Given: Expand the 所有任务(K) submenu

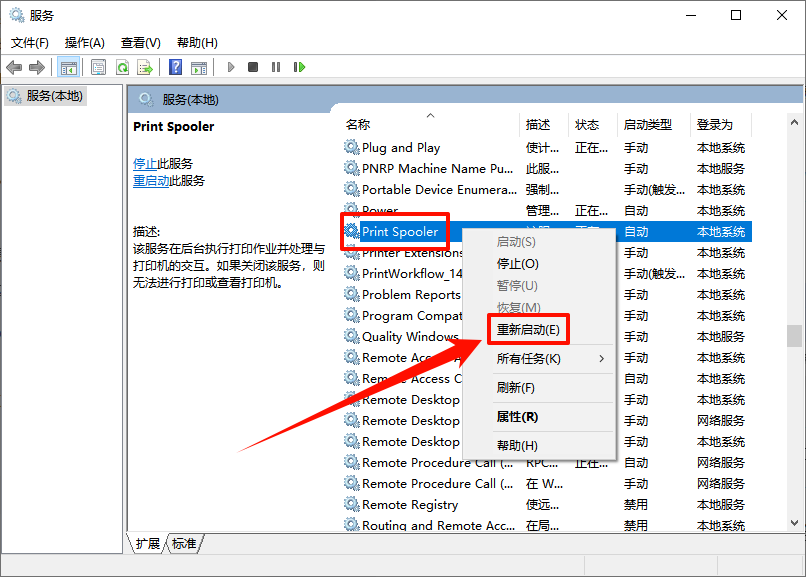Looking at the screenshot, I should (x=550, y=358).
